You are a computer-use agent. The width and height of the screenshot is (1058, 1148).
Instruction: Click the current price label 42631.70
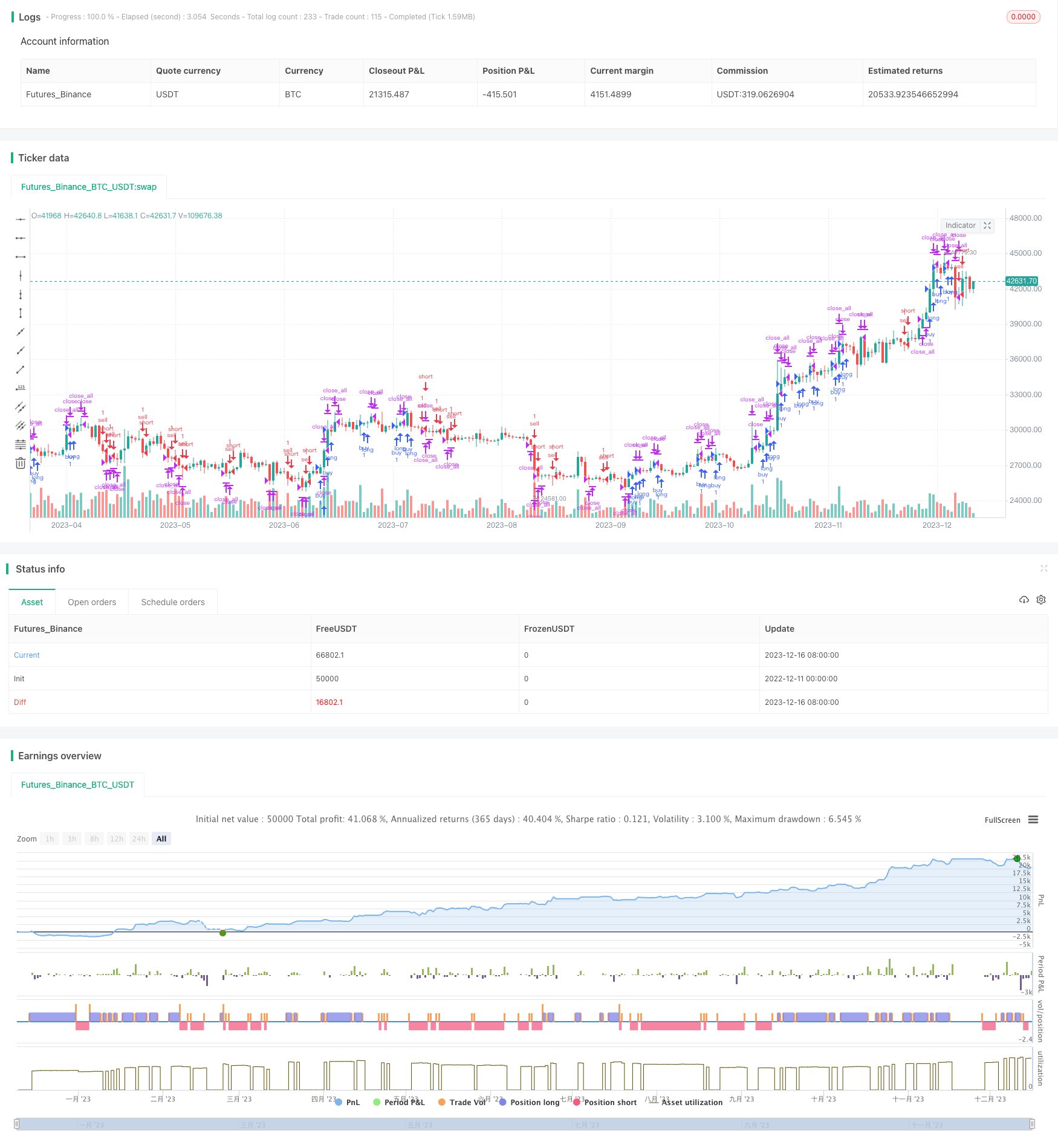pyautogui.click(x=1022, y=281)
